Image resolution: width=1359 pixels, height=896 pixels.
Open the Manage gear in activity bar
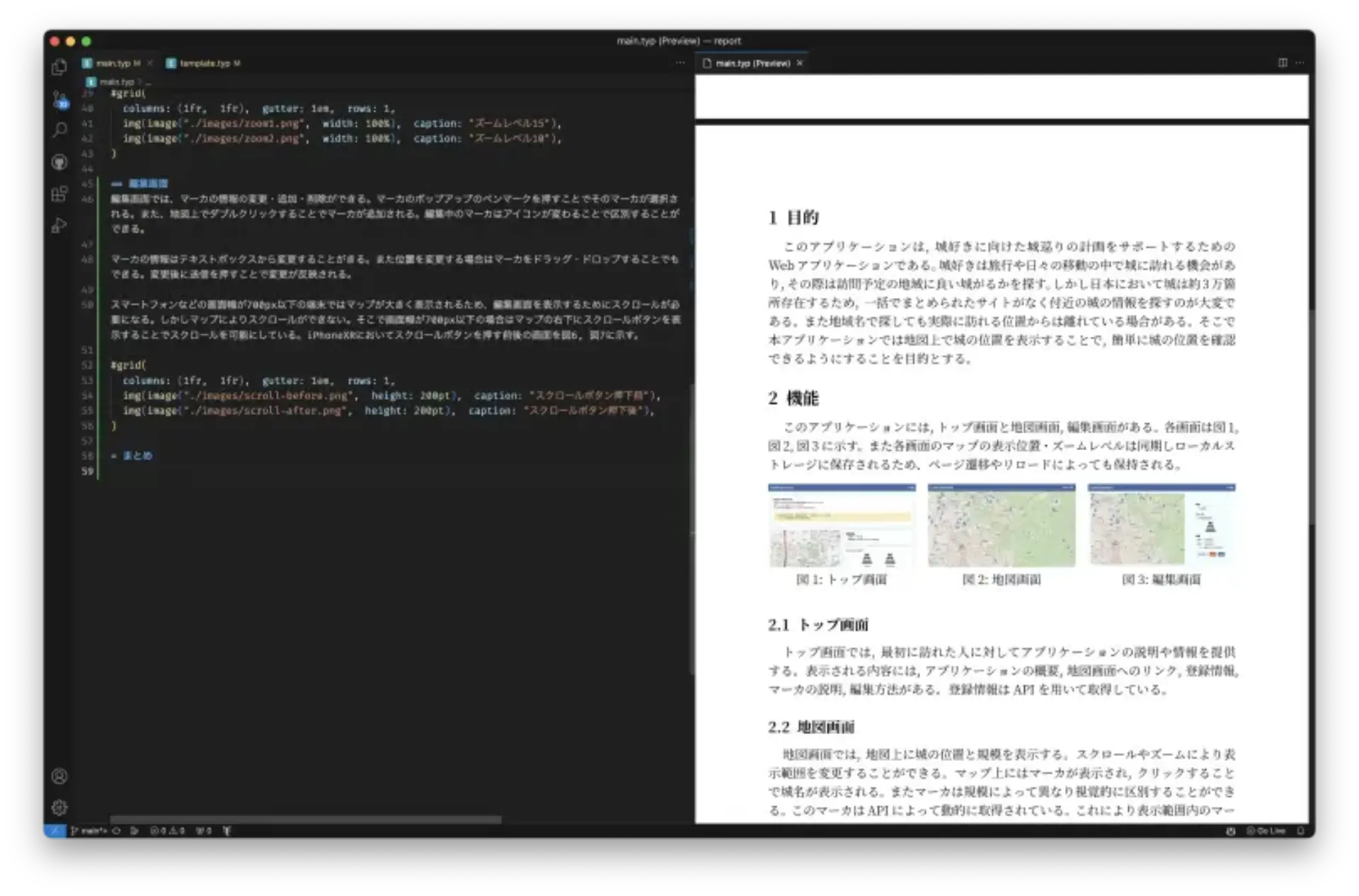[59, 808]
